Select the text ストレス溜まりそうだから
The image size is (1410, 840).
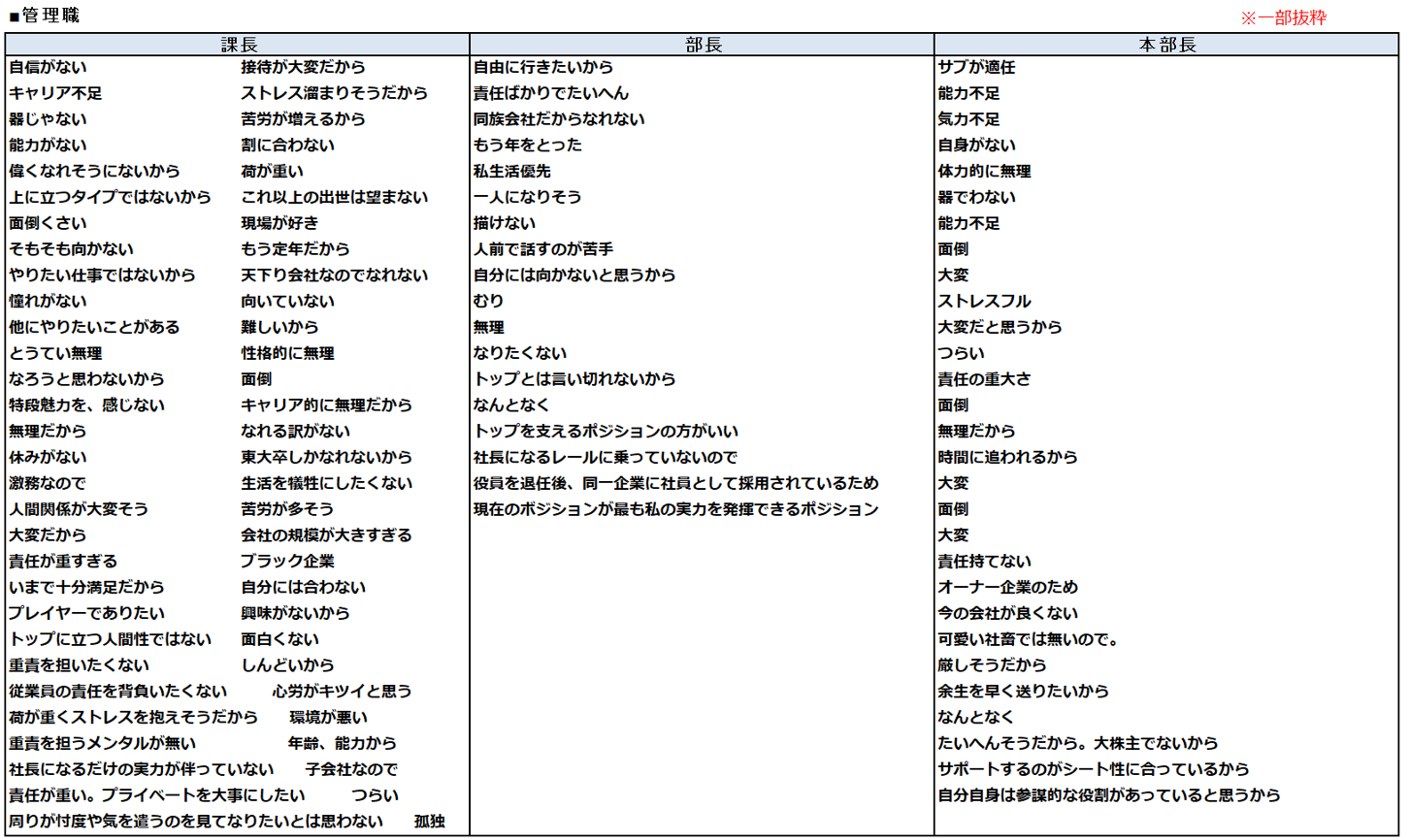(335, 93)
